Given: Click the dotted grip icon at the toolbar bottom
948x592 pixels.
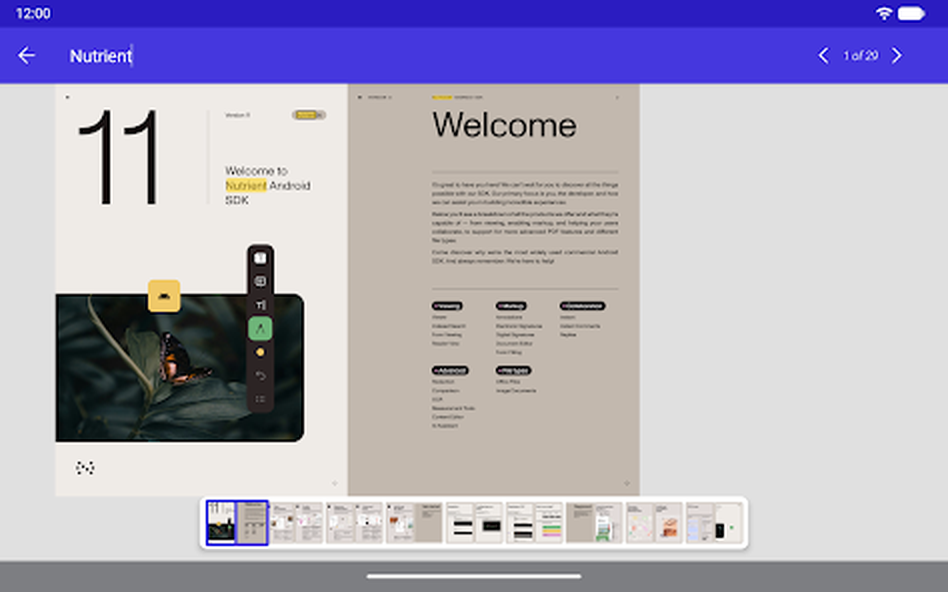Looking at the screenshot, I should click(x=261, y=399).
